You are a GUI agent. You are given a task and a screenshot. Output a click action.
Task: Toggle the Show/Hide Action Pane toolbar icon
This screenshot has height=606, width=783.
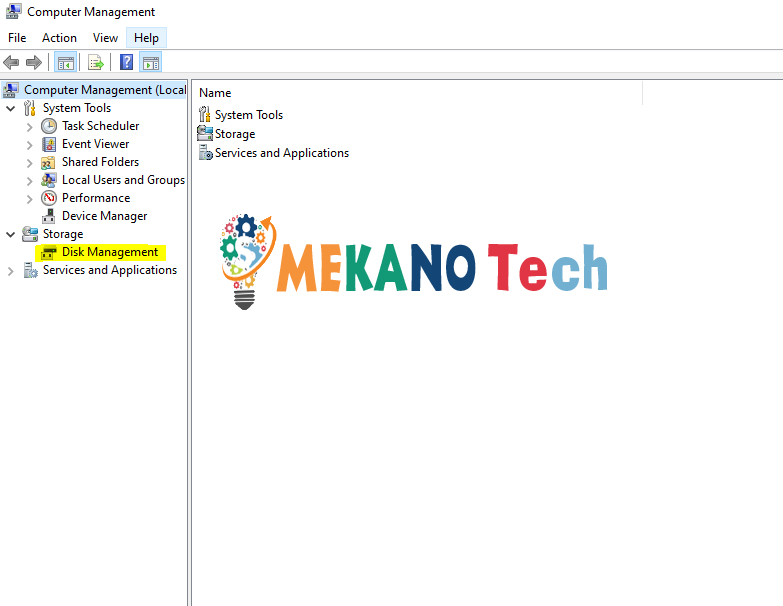coord(151,62)
